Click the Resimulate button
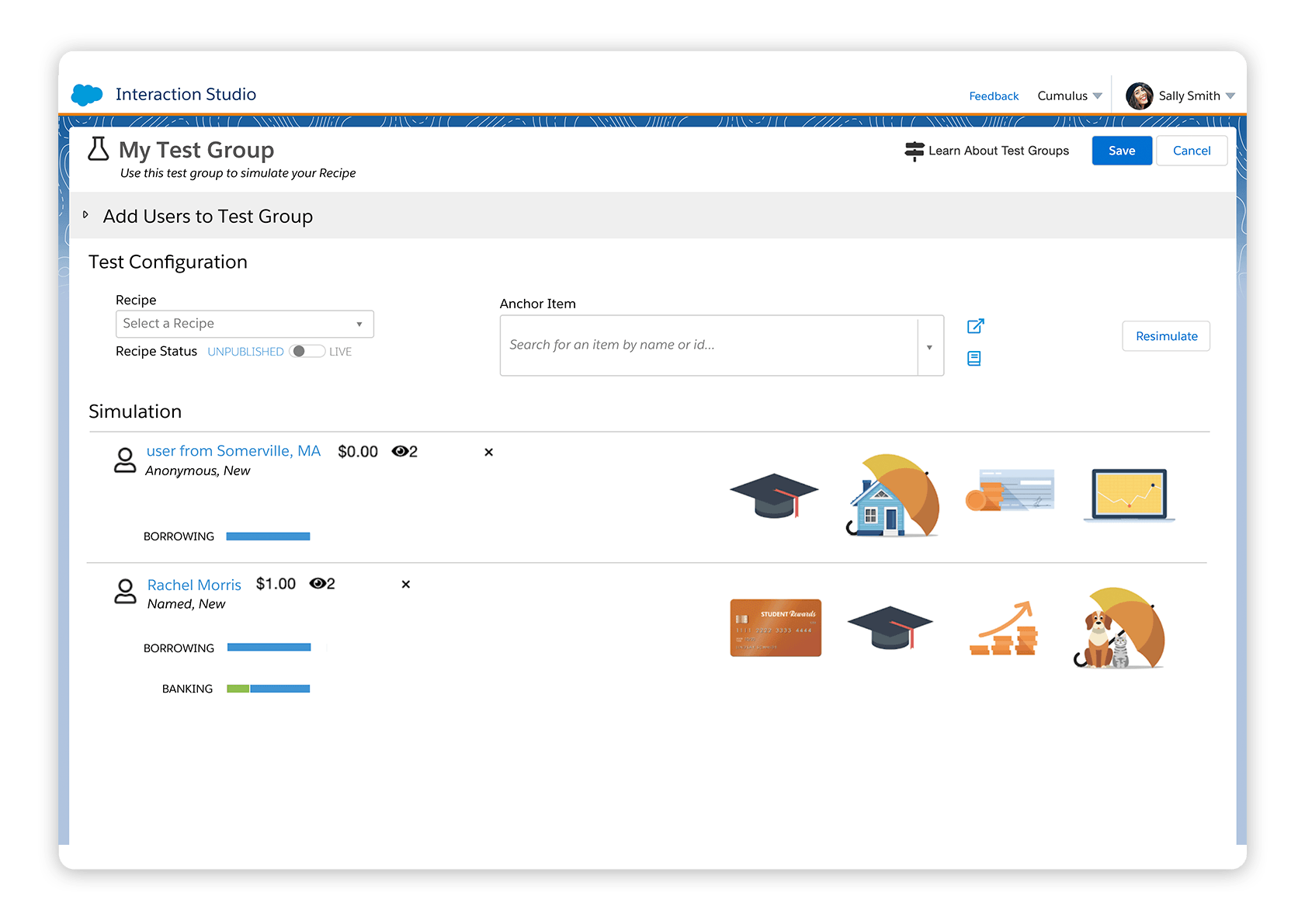Screen dimensions: 1312x924 click(x=1166, y=336)
